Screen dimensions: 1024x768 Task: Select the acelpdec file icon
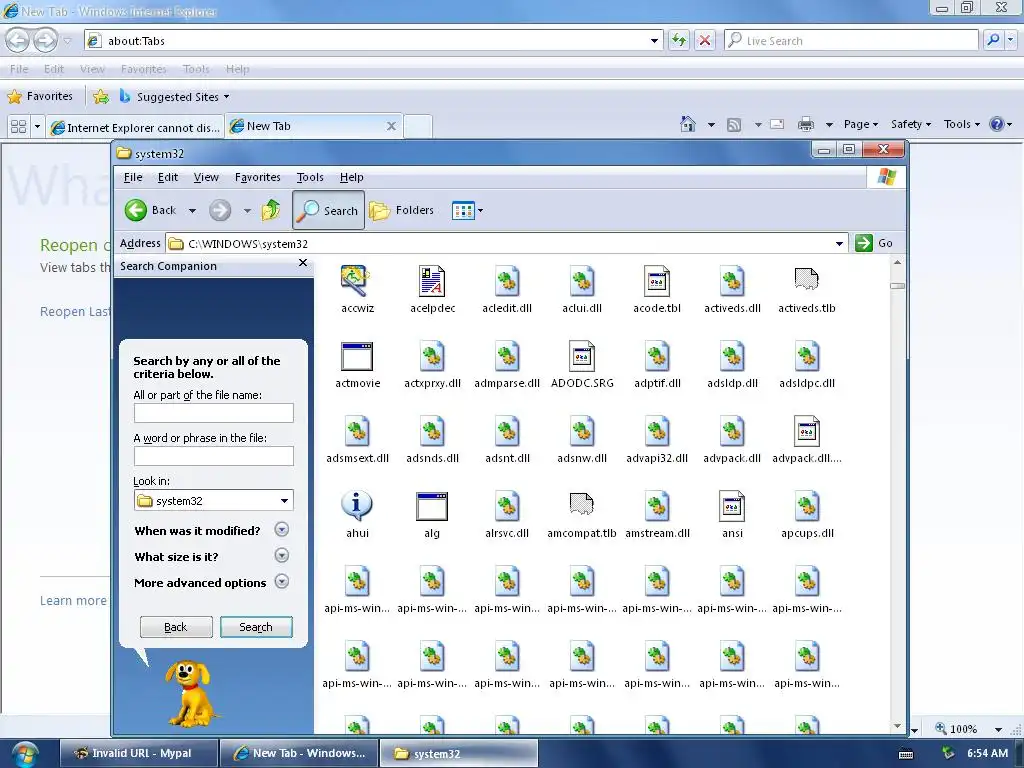[x=432, y=281]
